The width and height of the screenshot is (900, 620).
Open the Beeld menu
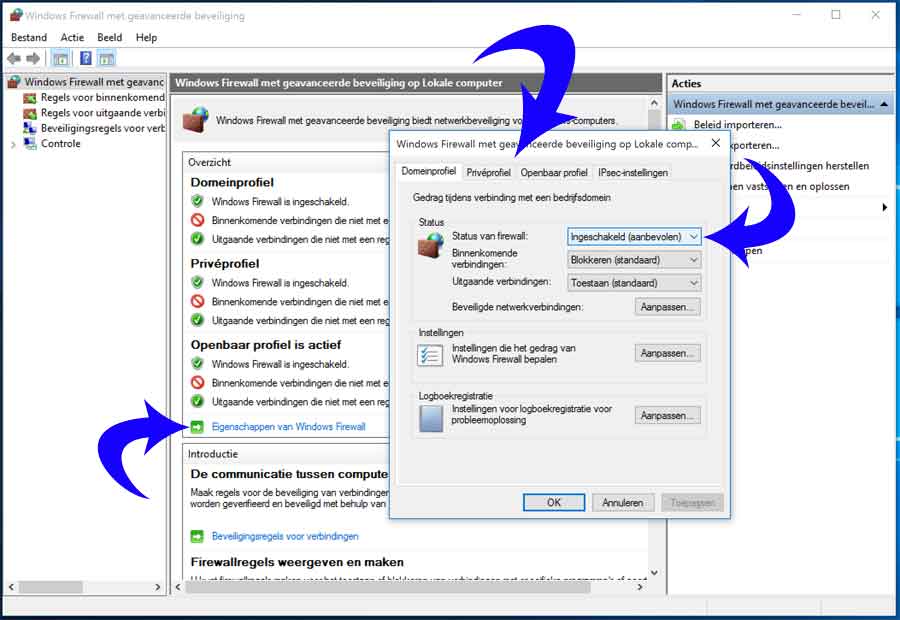[x=109, y=37]
